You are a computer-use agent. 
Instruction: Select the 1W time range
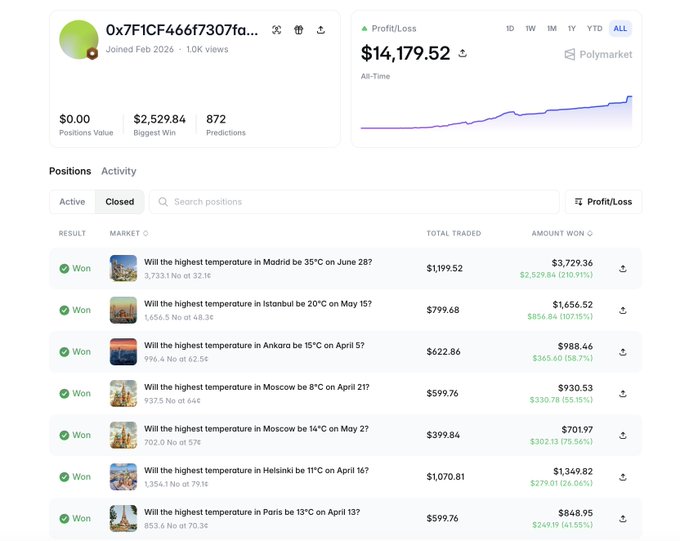click(x=530, y=28)
